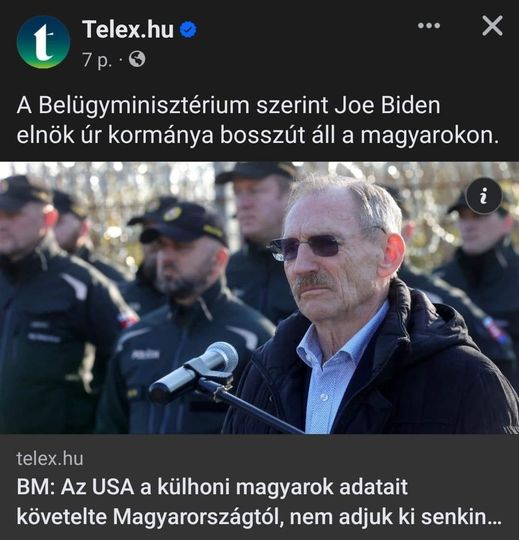Click the Belügyminisztérium post caption text
The width and height of the screenshot is (519, 540).
tap(258, 120)
